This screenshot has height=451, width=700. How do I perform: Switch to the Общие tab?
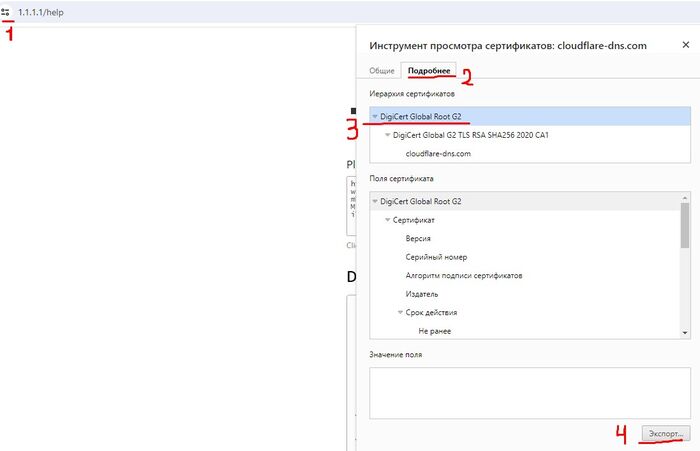coord(381,71)
